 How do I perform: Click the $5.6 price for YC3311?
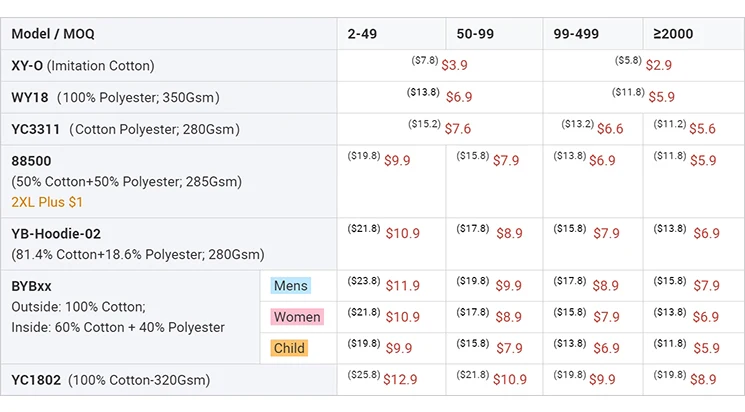point(702,129)
